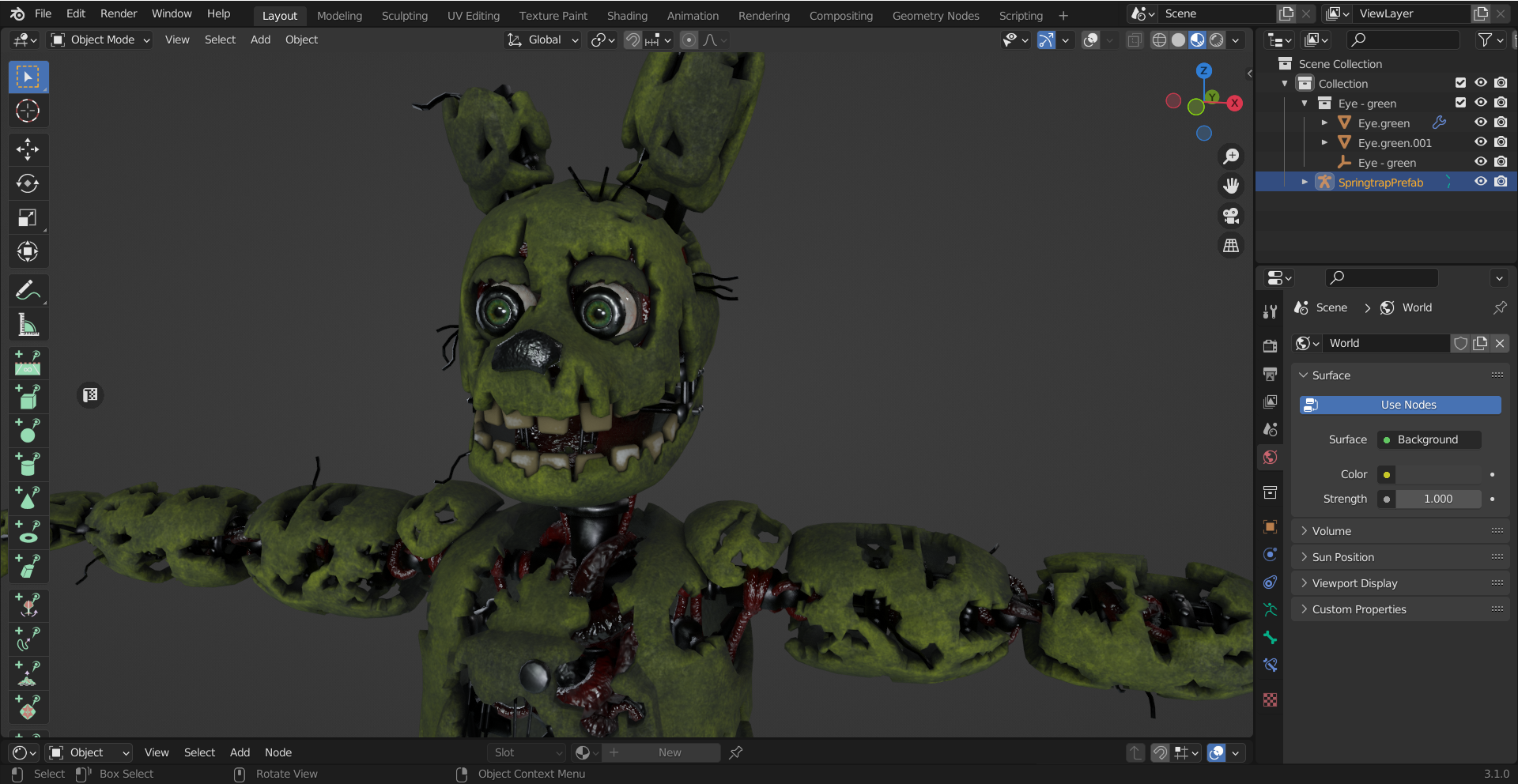Hide SpringtrapPrefab in viewport
This screenshot has height=784, width=1518.
1481,182
